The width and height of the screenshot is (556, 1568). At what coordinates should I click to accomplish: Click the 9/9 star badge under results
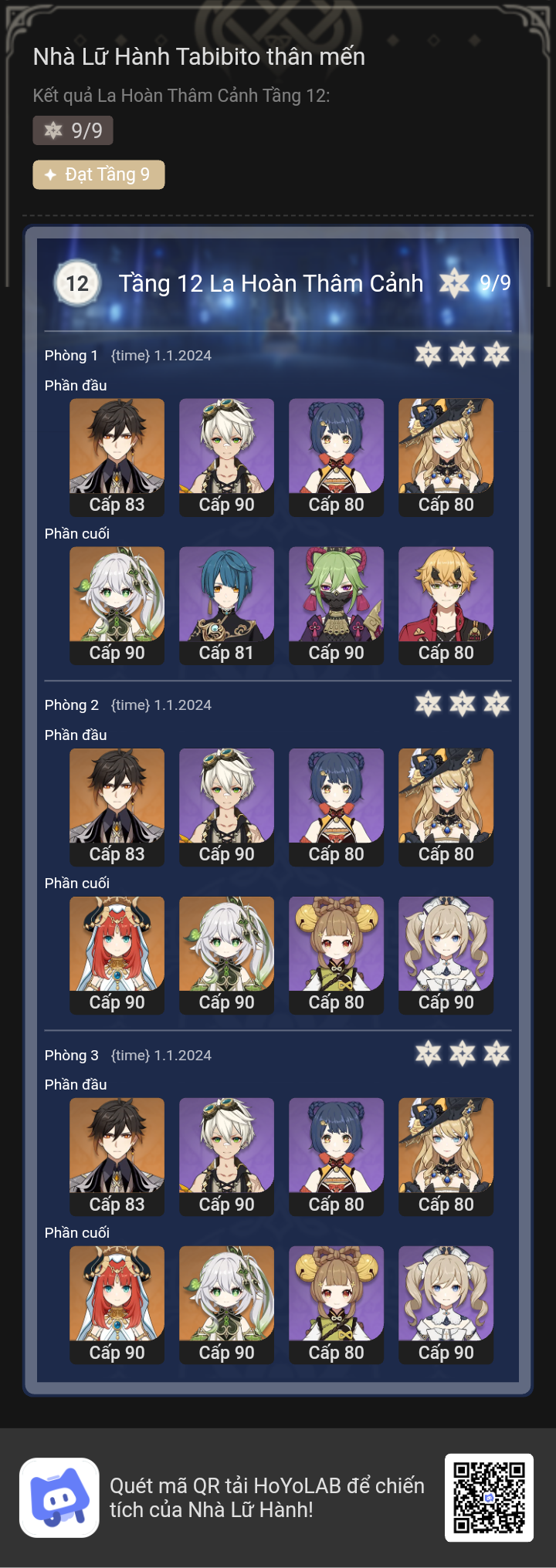73,130
